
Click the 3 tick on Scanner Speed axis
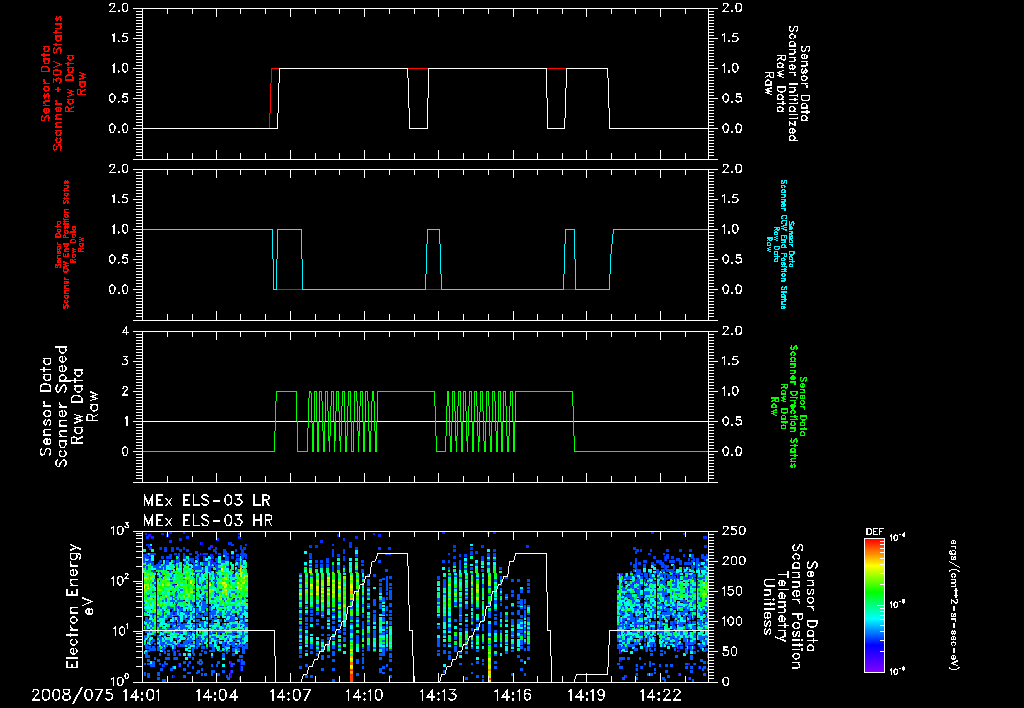(125, 361)
